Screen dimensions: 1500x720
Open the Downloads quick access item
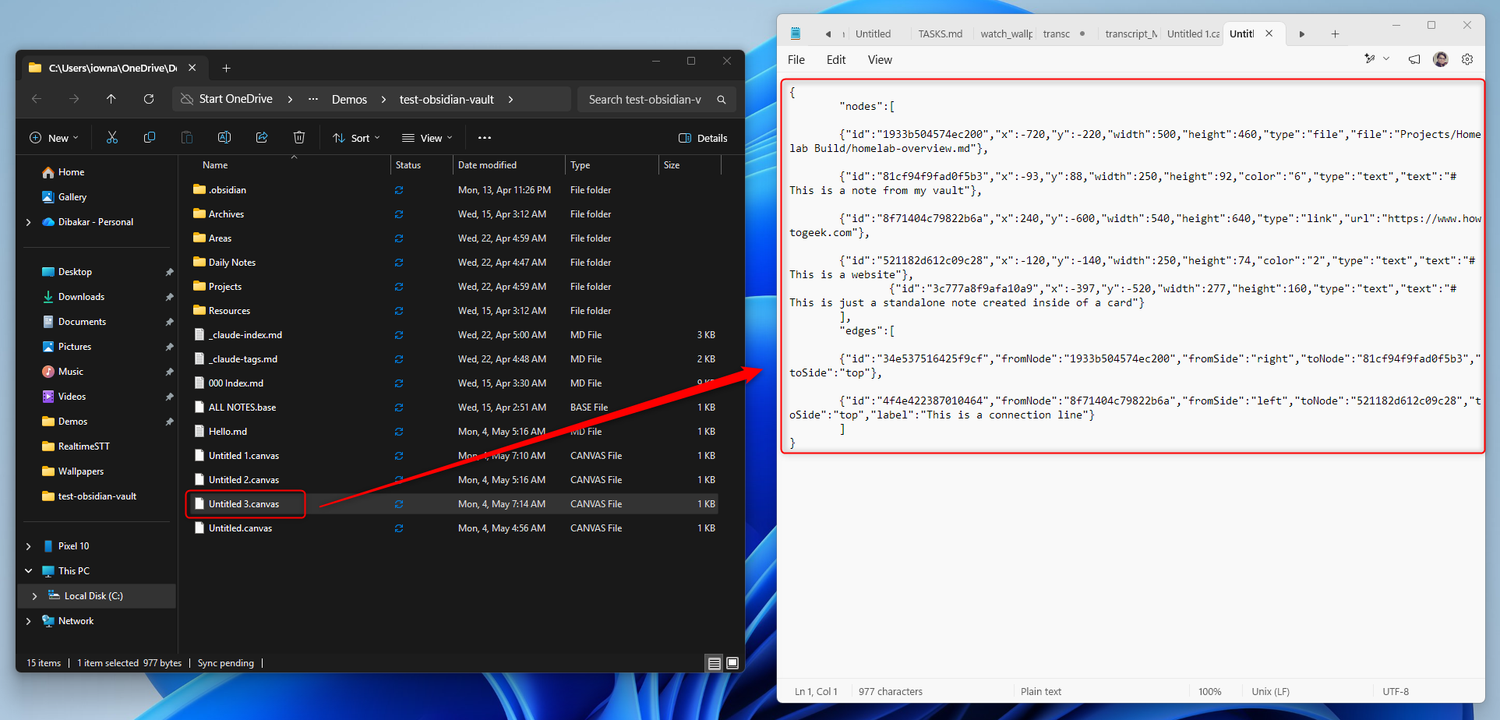tap(81, 297)
